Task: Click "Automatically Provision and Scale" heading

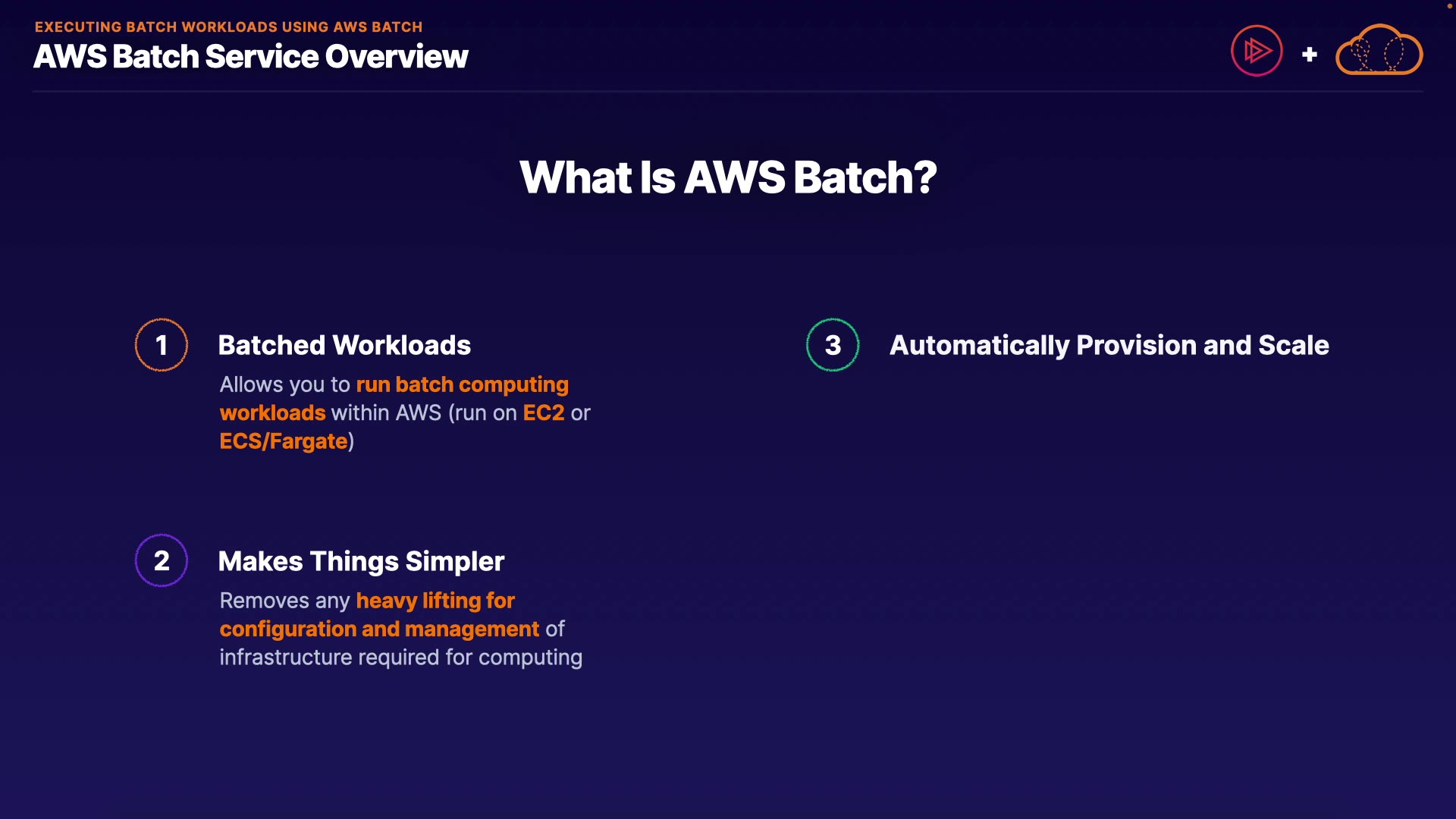Action: tap(1109, 345)
